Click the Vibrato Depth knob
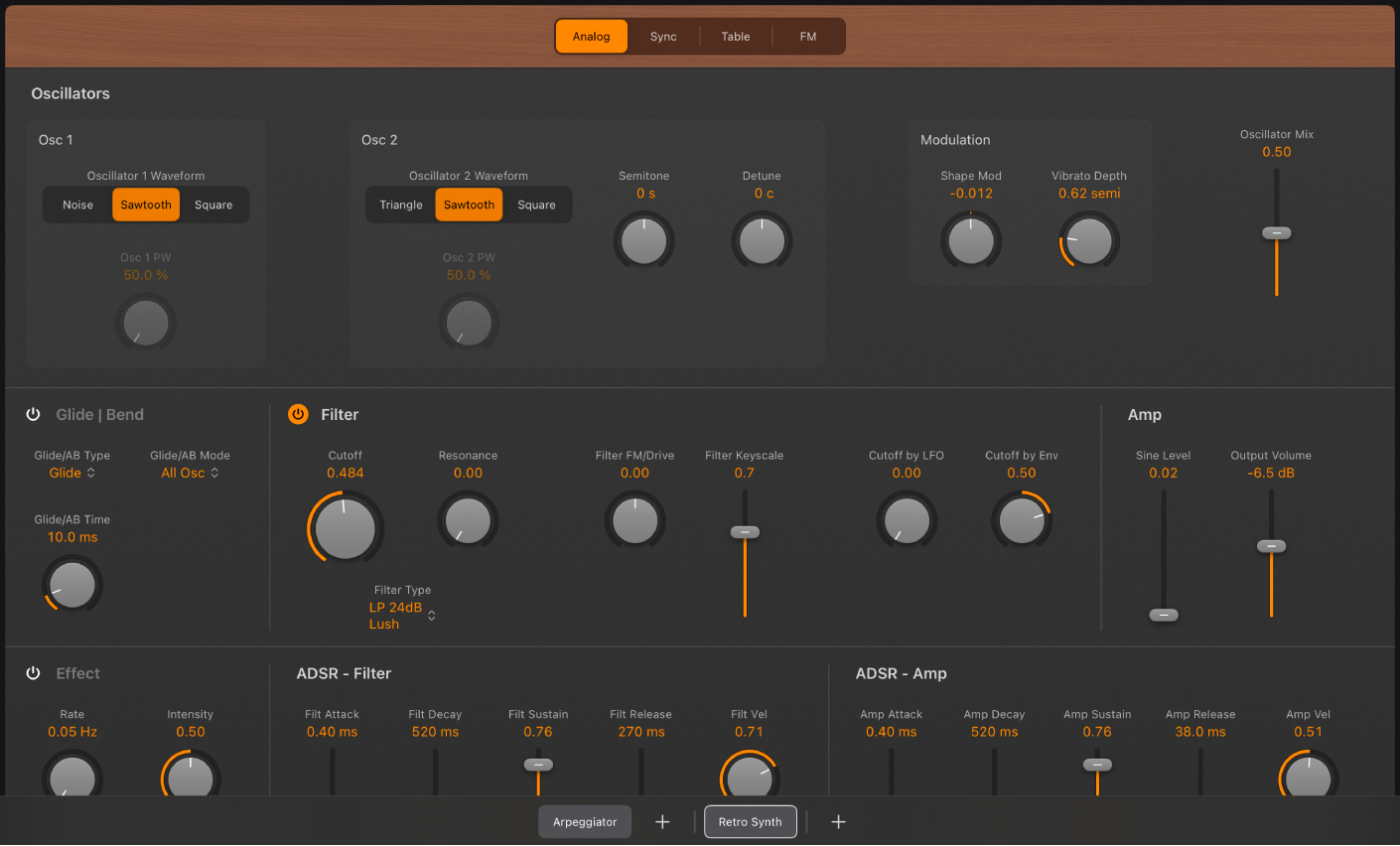 tap(1088, 239)
